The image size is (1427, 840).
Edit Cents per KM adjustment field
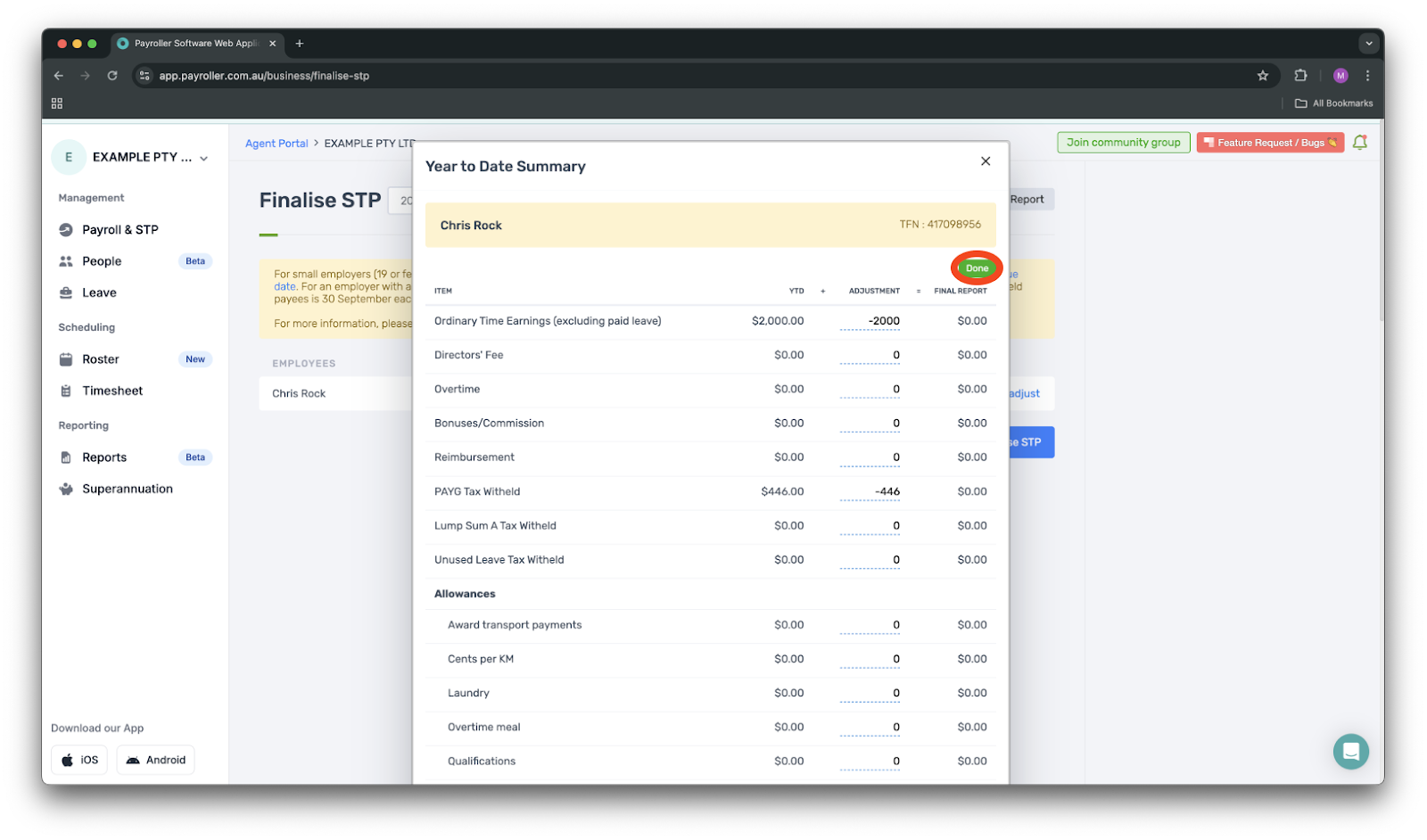click(x=870, y=659)
